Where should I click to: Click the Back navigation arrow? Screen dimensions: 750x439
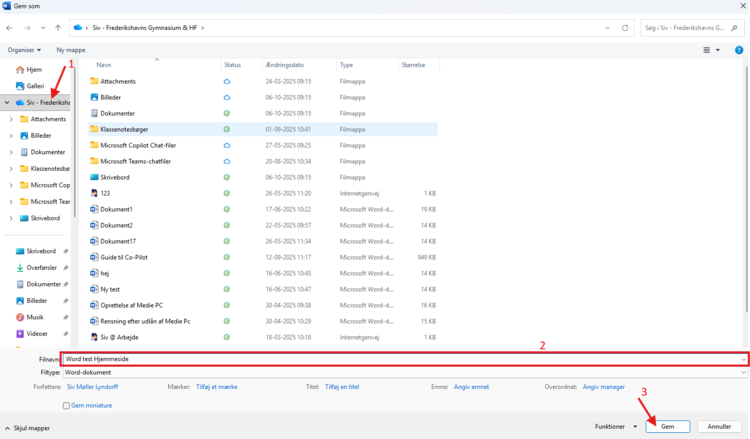[x=10, y=28]
